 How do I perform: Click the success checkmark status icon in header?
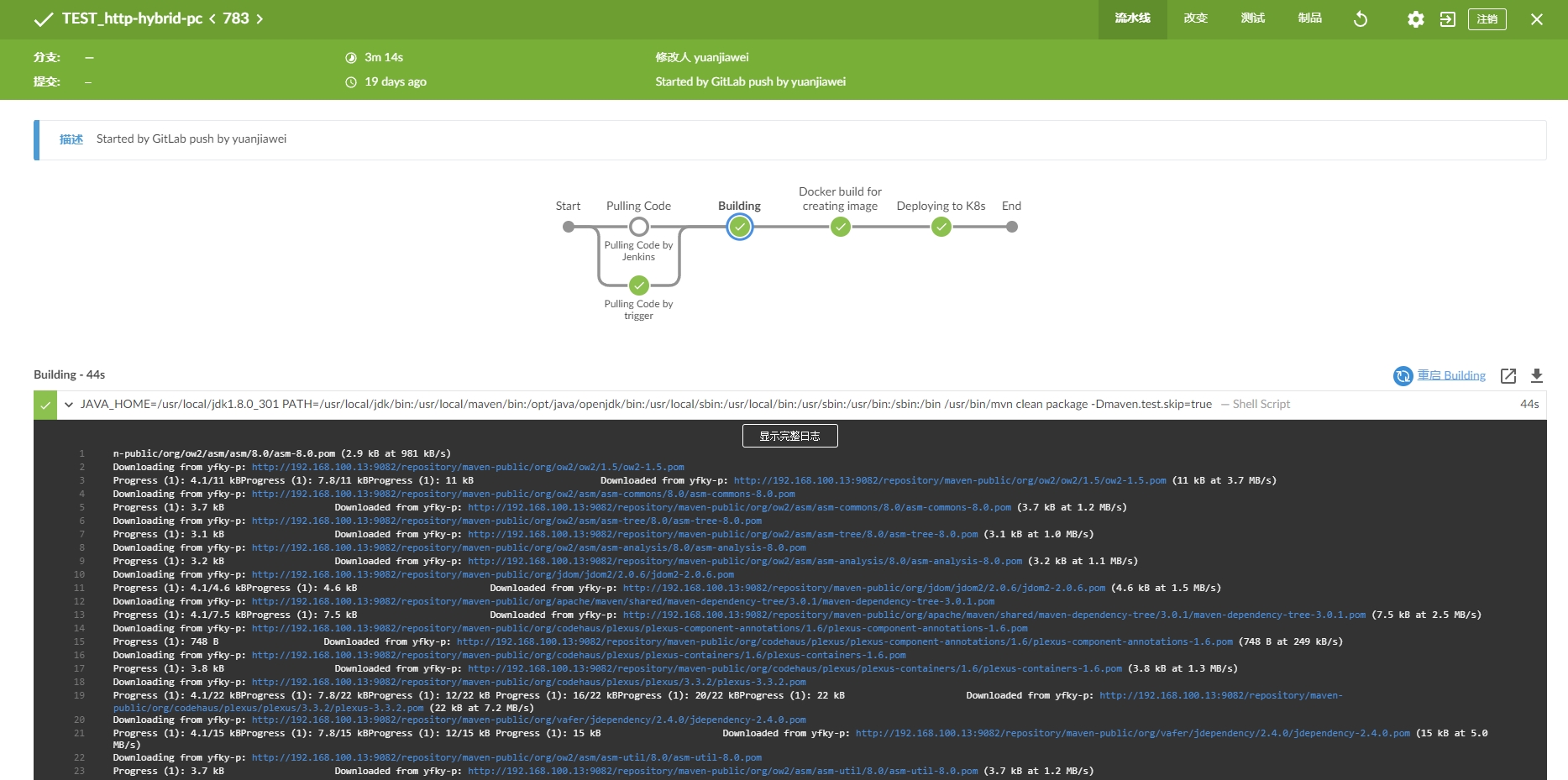(44, 19)
